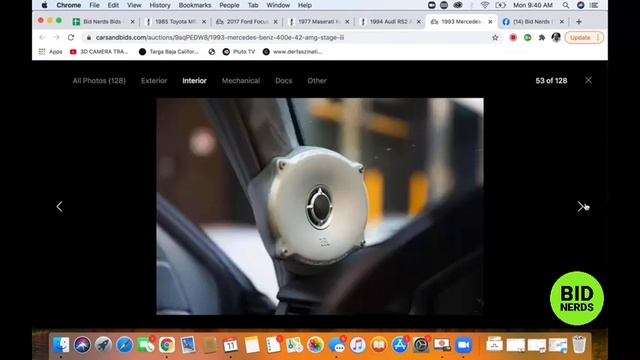The image size is (640, 360).
Task: Close the photo gallery overlay
Action: tap(588, 80)
